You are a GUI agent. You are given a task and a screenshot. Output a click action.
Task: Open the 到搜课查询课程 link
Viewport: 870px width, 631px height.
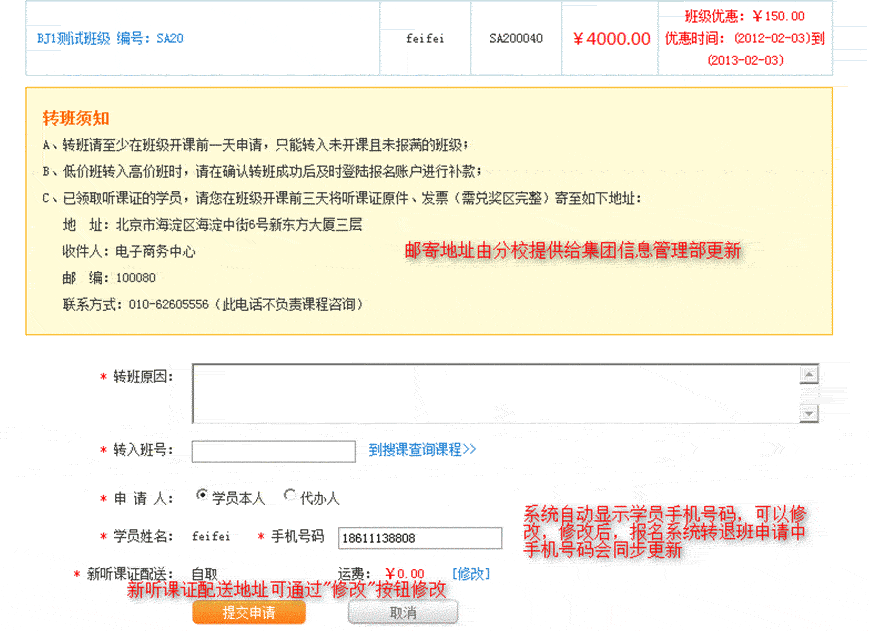(422, 450)
